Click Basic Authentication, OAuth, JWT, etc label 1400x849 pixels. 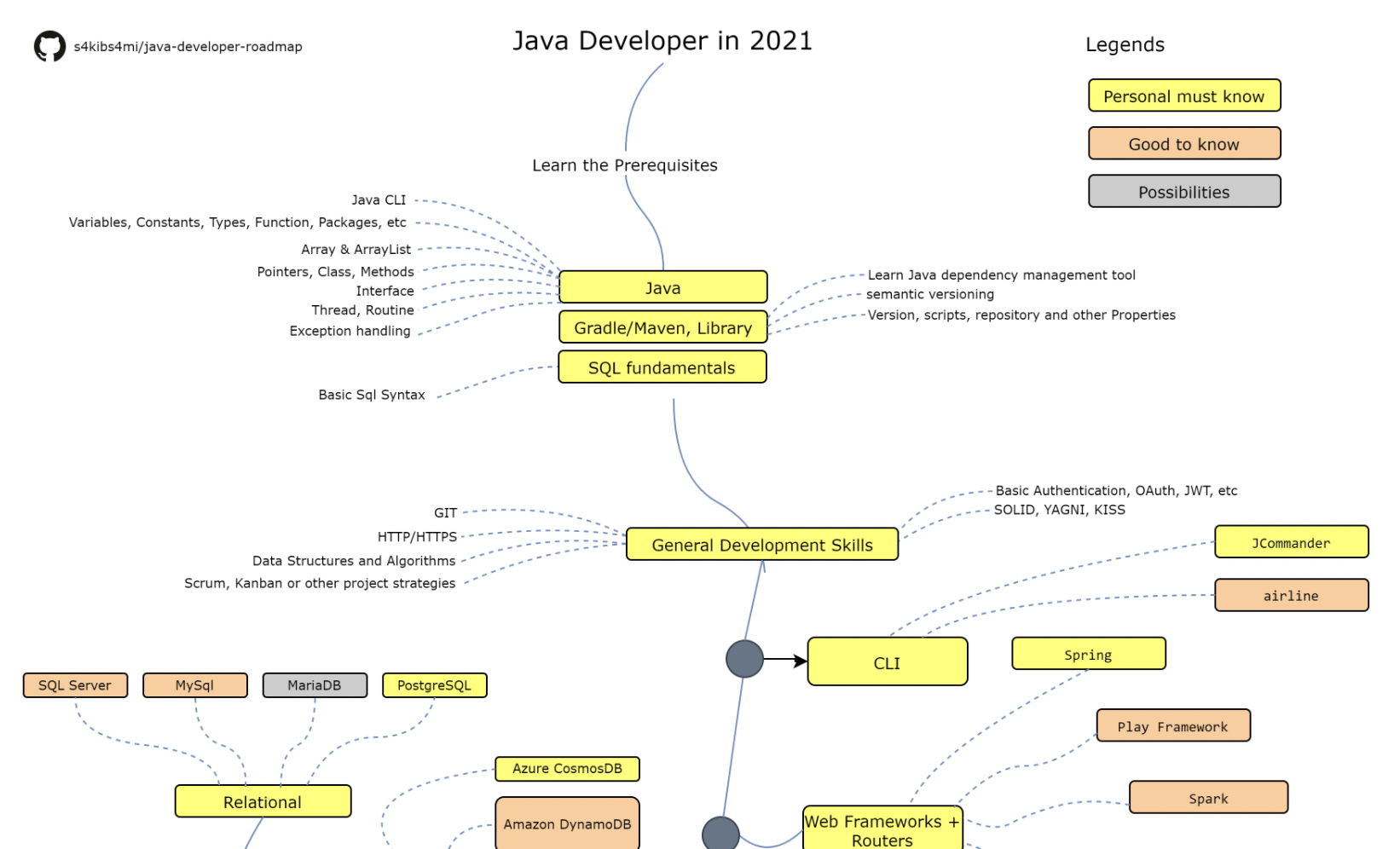point(1116,491)
